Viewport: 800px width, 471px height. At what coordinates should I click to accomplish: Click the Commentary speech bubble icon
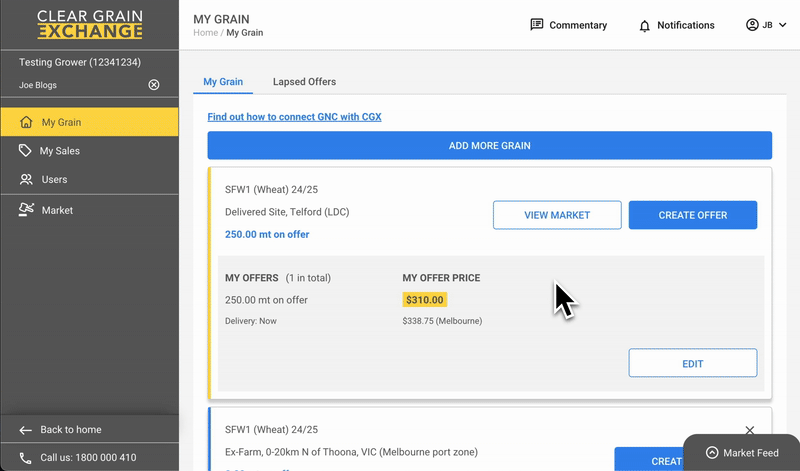(537, 24)
